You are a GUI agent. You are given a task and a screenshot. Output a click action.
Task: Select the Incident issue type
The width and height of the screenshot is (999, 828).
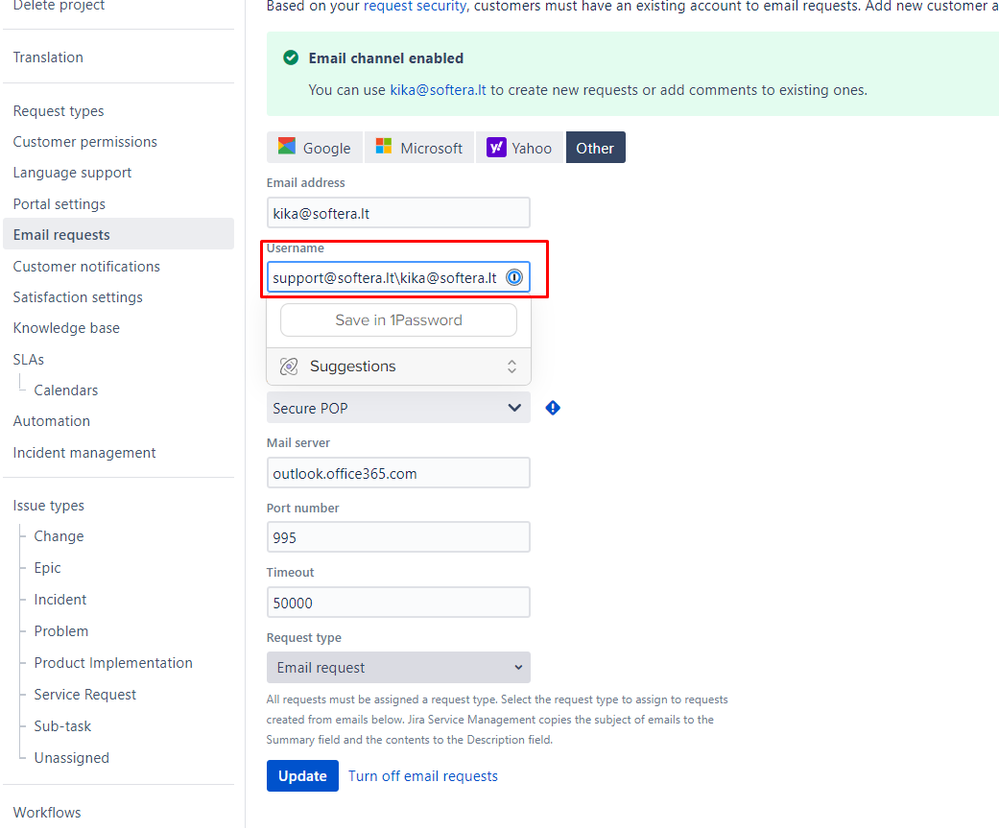(x=60, y=599)
